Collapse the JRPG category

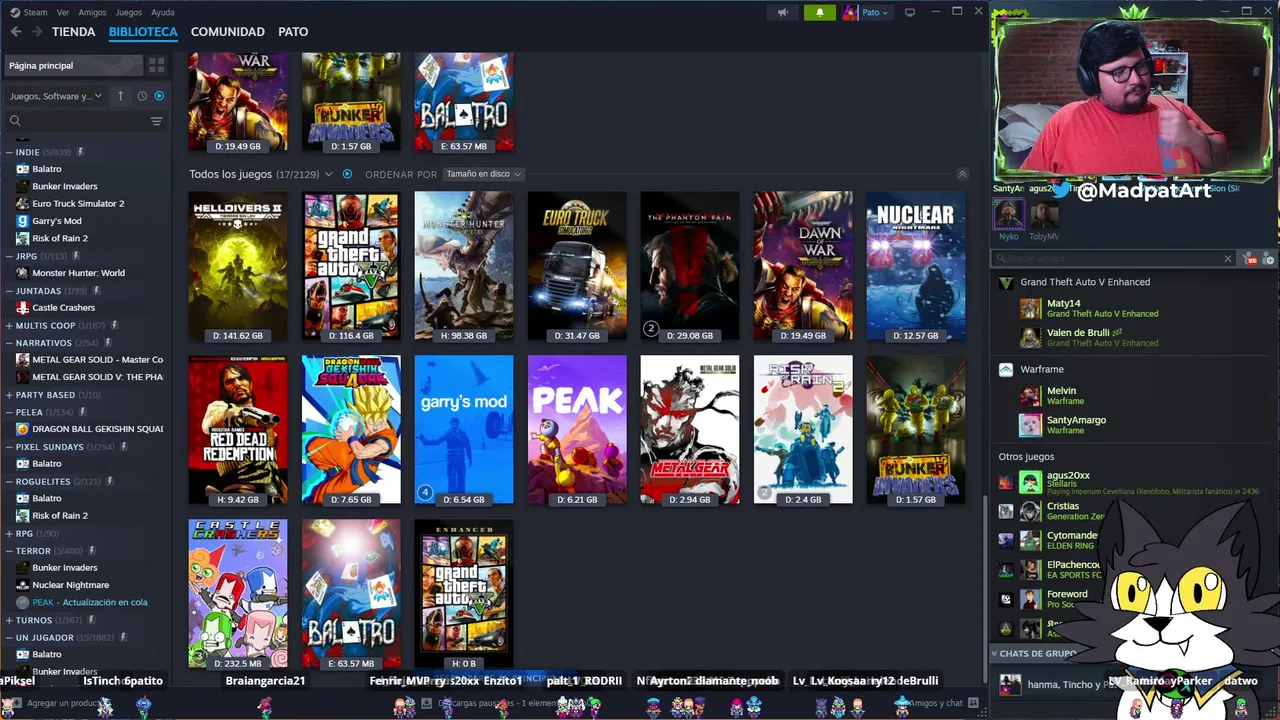click(x=9, y=256)
